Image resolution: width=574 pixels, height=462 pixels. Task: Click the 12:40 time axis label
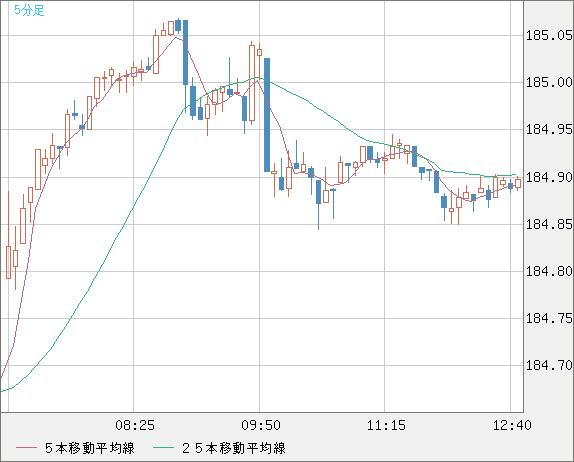(512, 425)
